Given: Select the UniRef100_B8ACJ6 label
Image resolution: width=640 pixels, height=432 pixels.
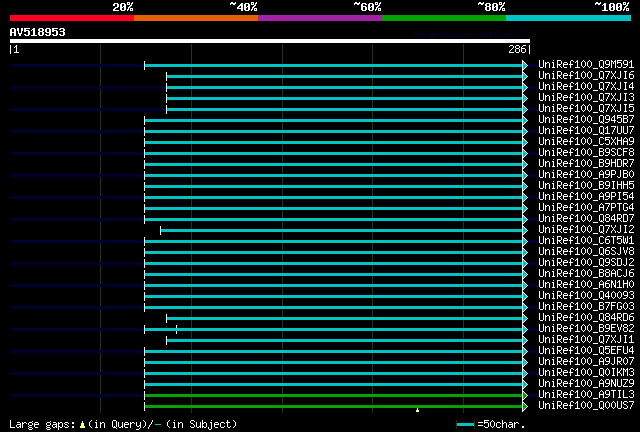Looking at the screenshot, I should [586, 274].
